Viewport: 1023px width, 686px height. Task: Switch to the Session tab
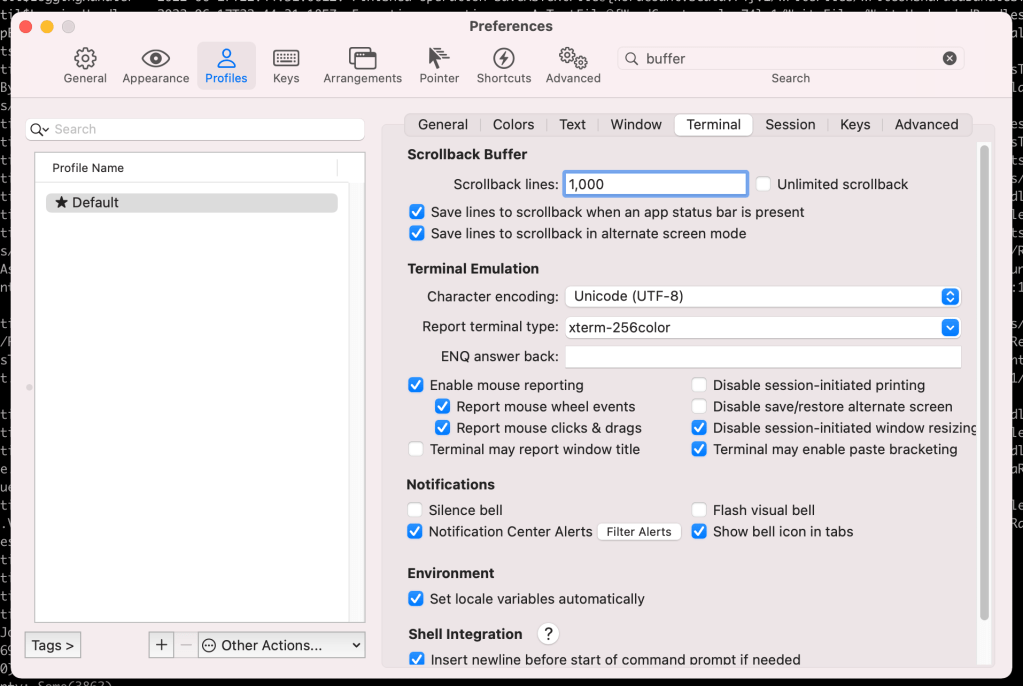tap(790, 125)
